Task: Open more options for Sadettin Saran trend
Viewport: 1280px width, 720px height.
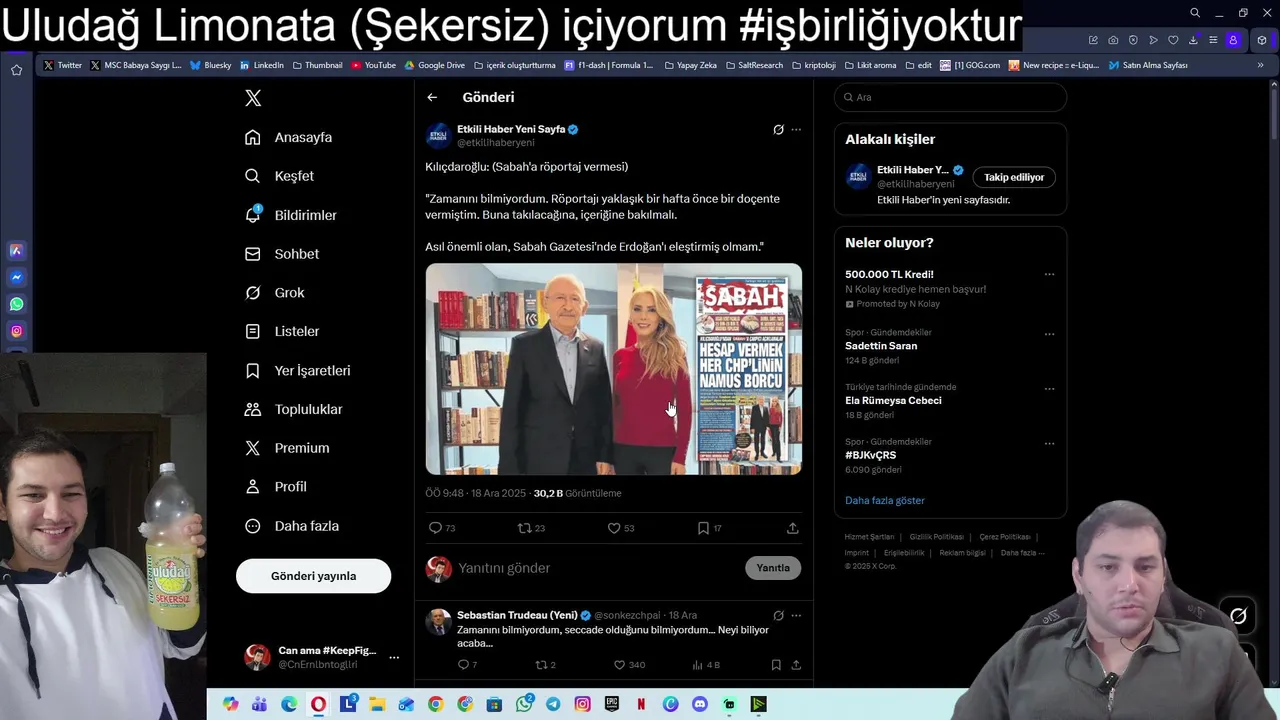Action: (1049, 334)
